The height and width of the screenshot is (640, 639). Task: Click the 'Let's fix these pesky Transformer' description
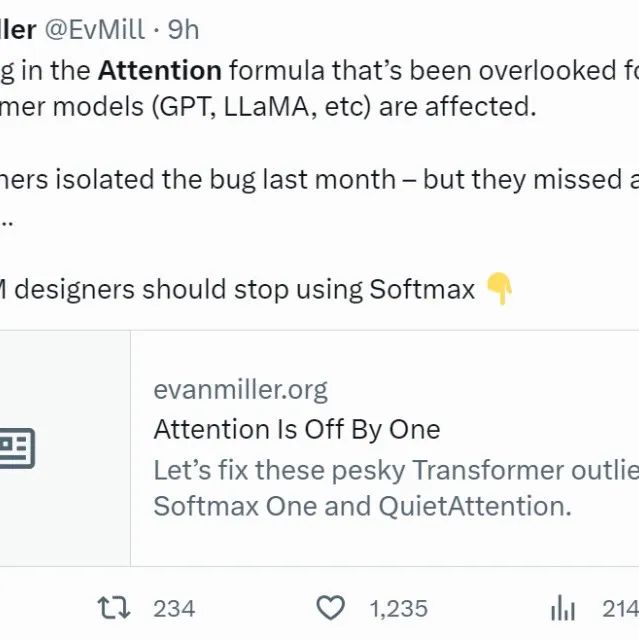395,470
